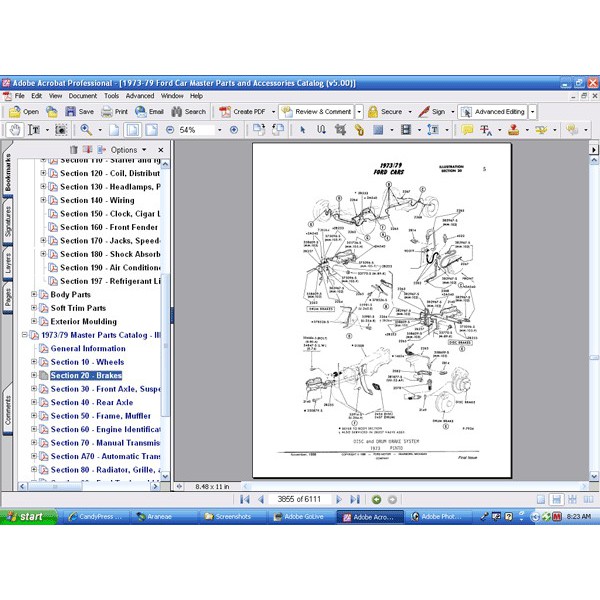Open General Information bookmark
This screenshot has height=600, width=600.
coord(88,348)
